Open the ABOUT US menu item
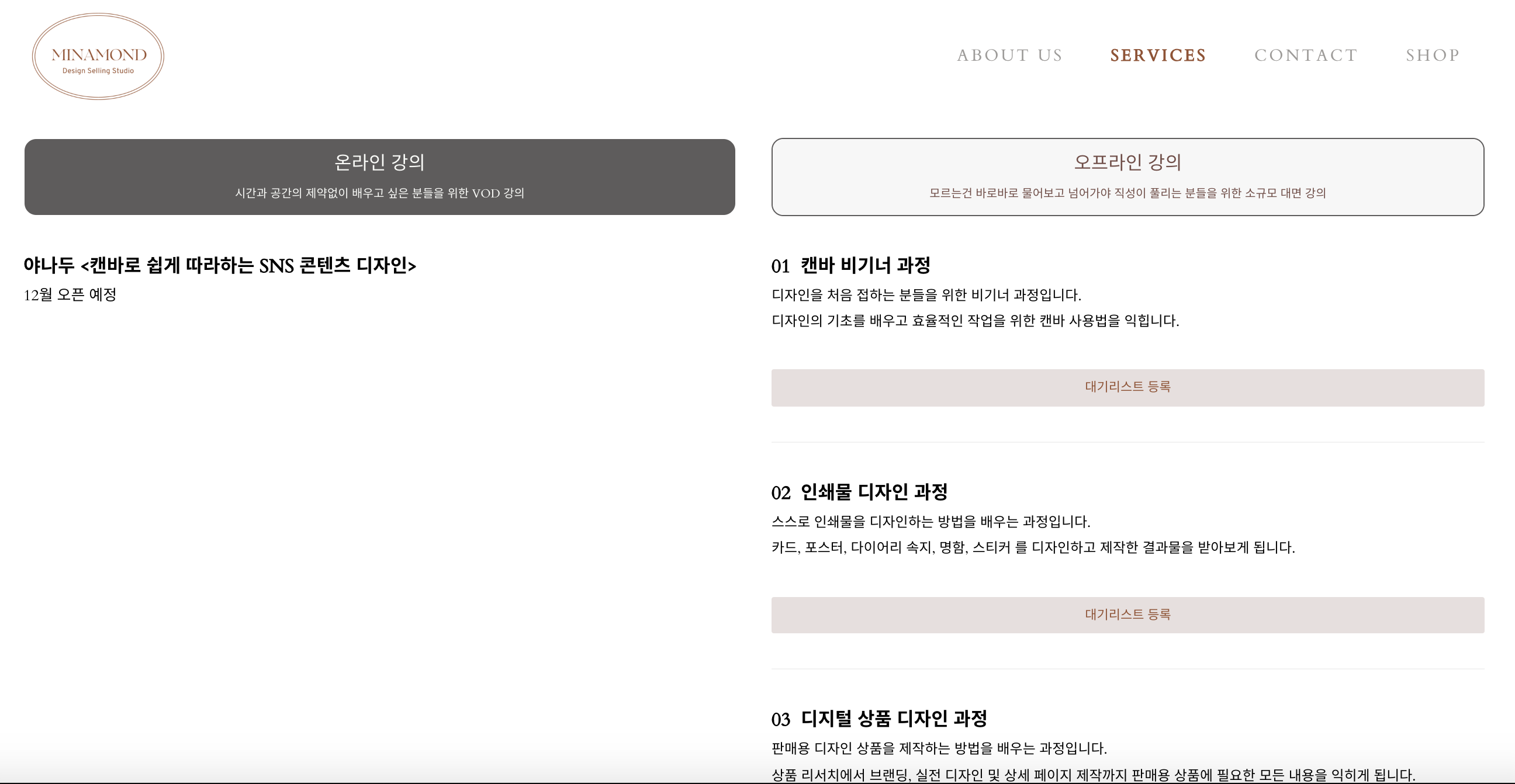Screen dimensions: 1515x784 point(1009,55)
